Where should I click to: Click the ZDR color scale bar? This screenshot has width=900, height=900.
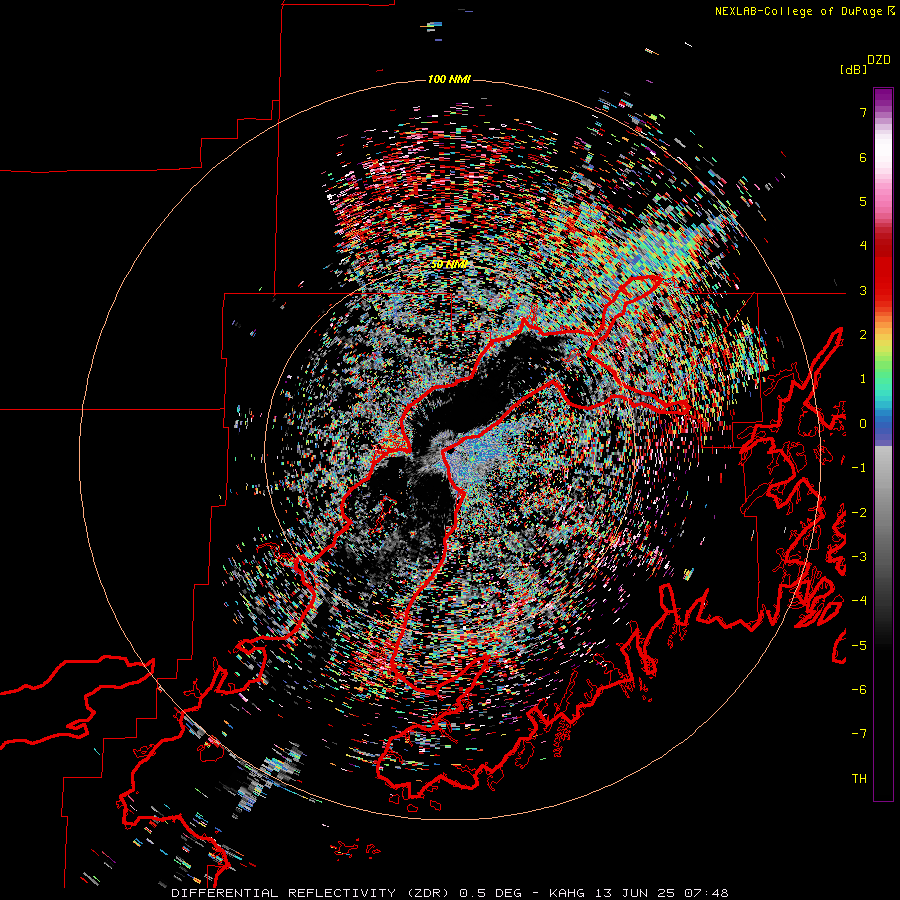[x=883, y=444]
